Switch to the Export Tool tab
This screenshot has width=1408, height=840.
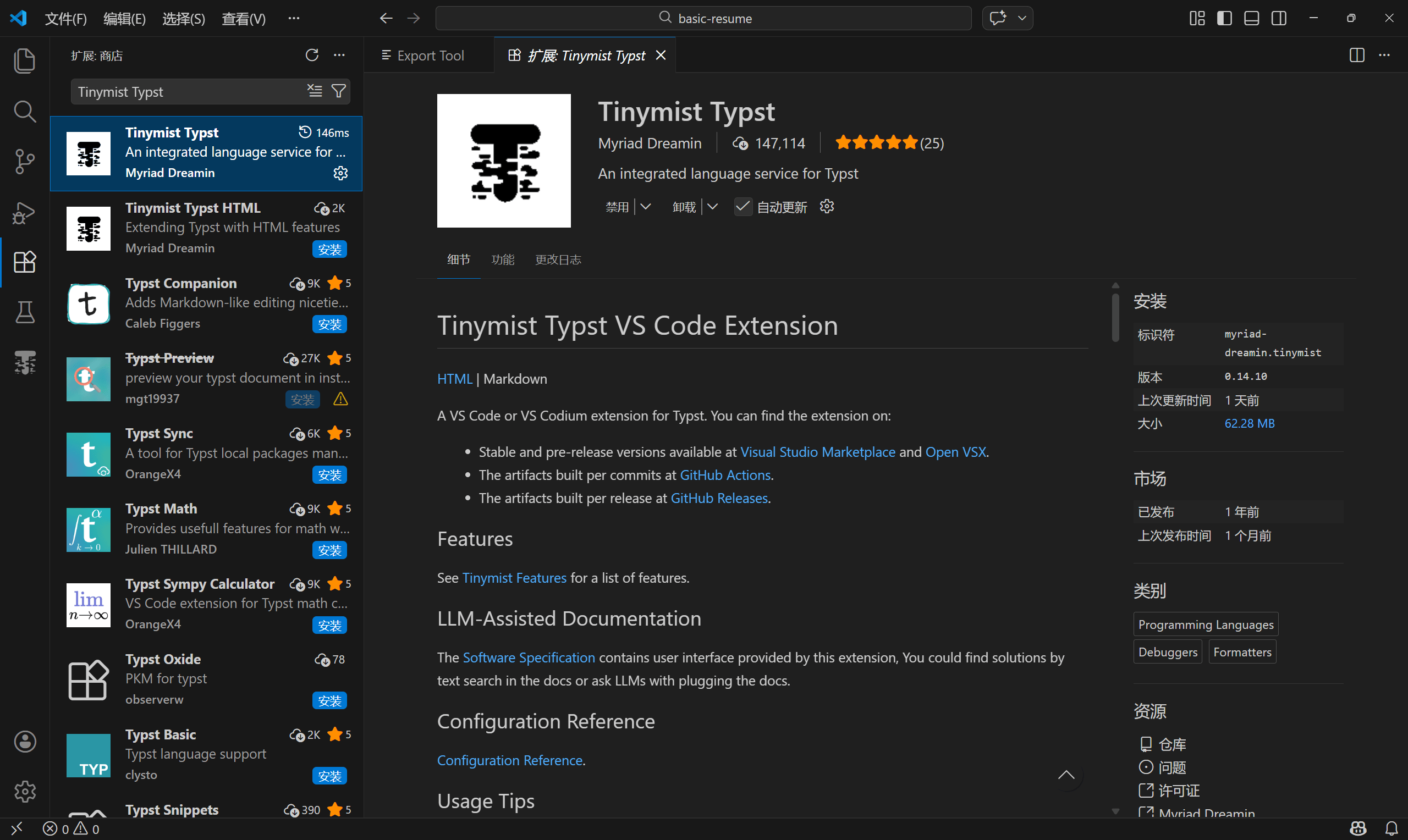[x=429, y=55]
